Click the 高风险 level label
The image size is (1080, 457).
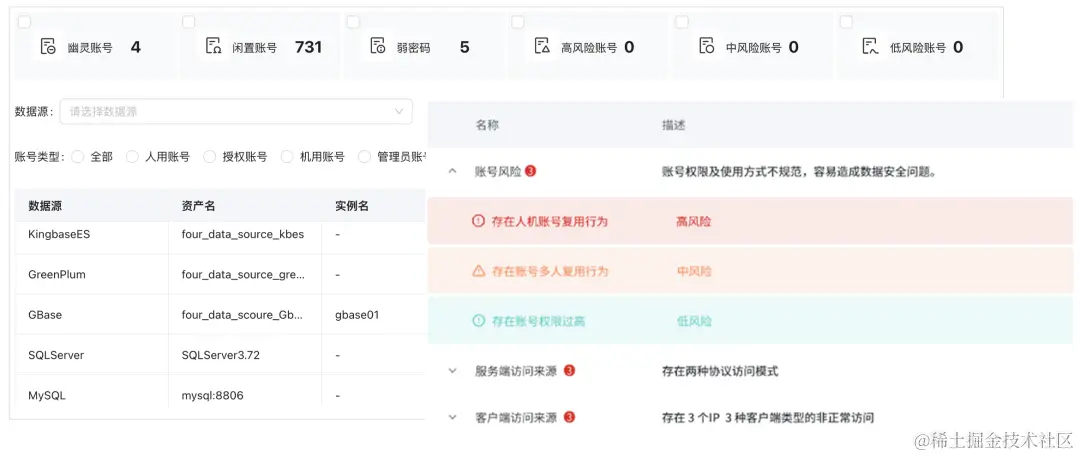[x=694, y=221]
